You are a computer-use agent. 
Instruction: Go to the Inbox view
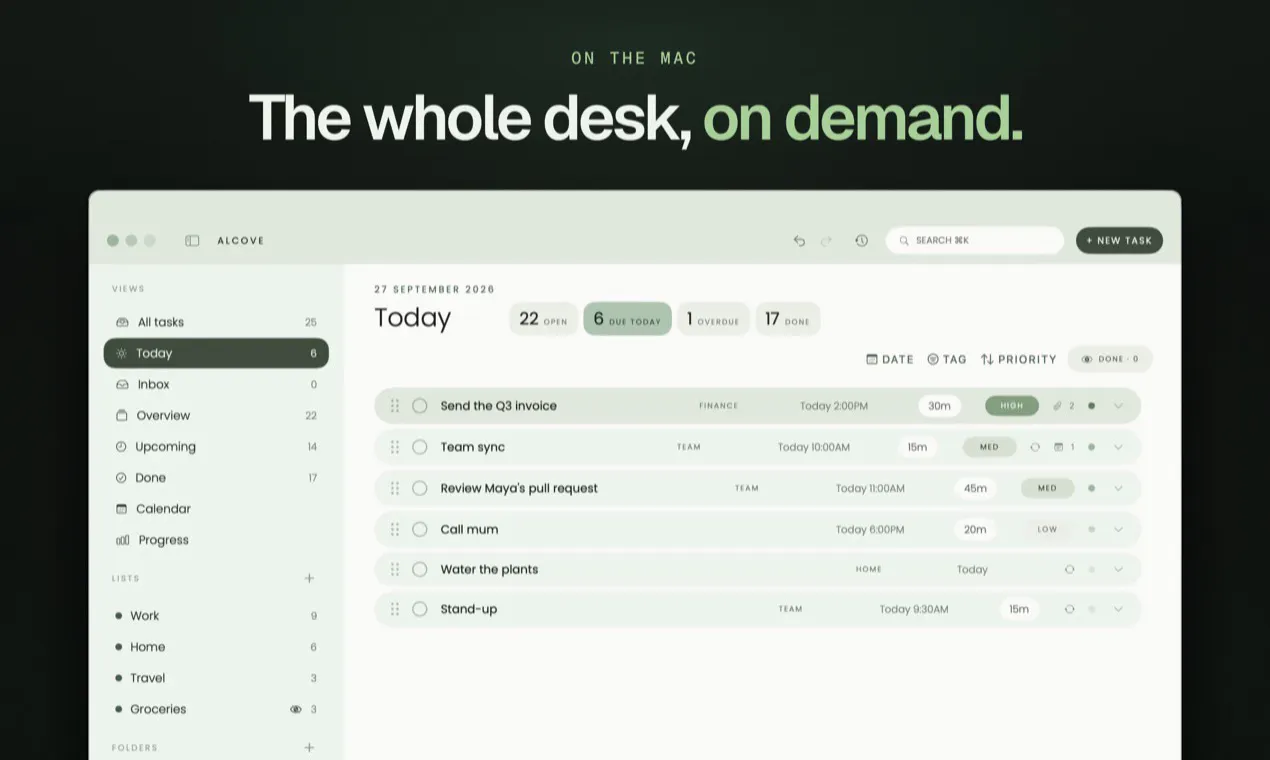tap(216, 384)
